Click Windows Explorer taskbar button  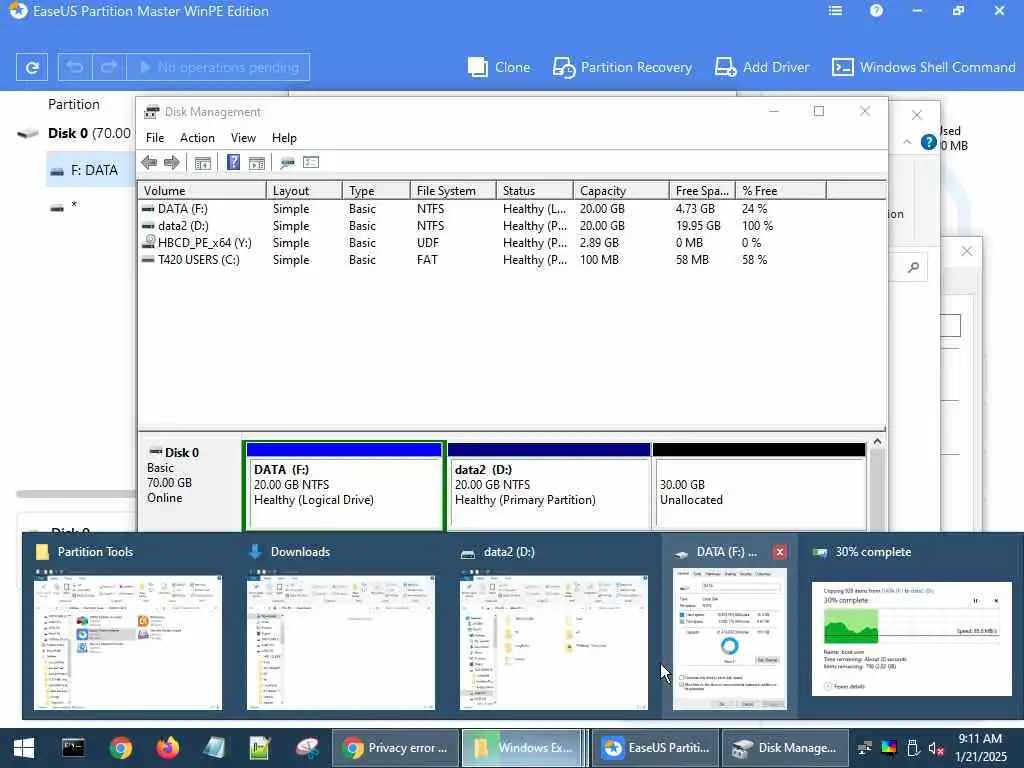coord(524,748)
